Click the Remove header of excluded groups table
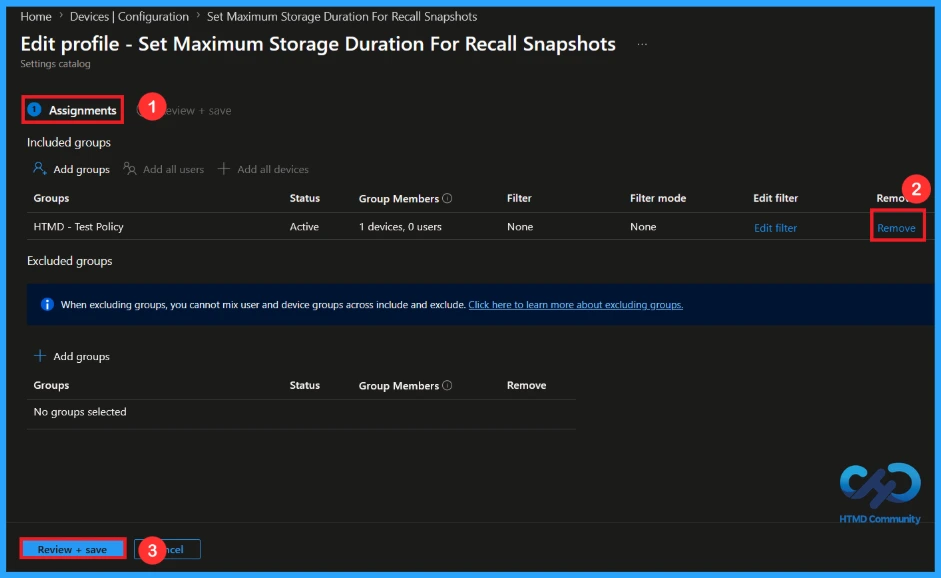The width and height of the screenshot is (941, 578). [526, 385]
